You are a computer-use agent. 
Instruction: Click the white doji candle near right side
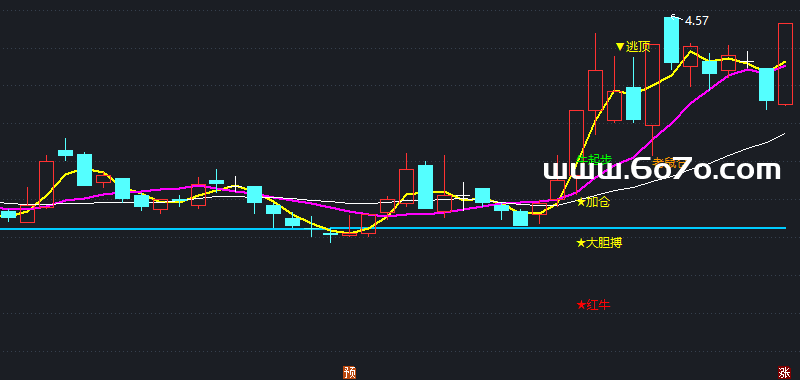click(x=747, y=61)
